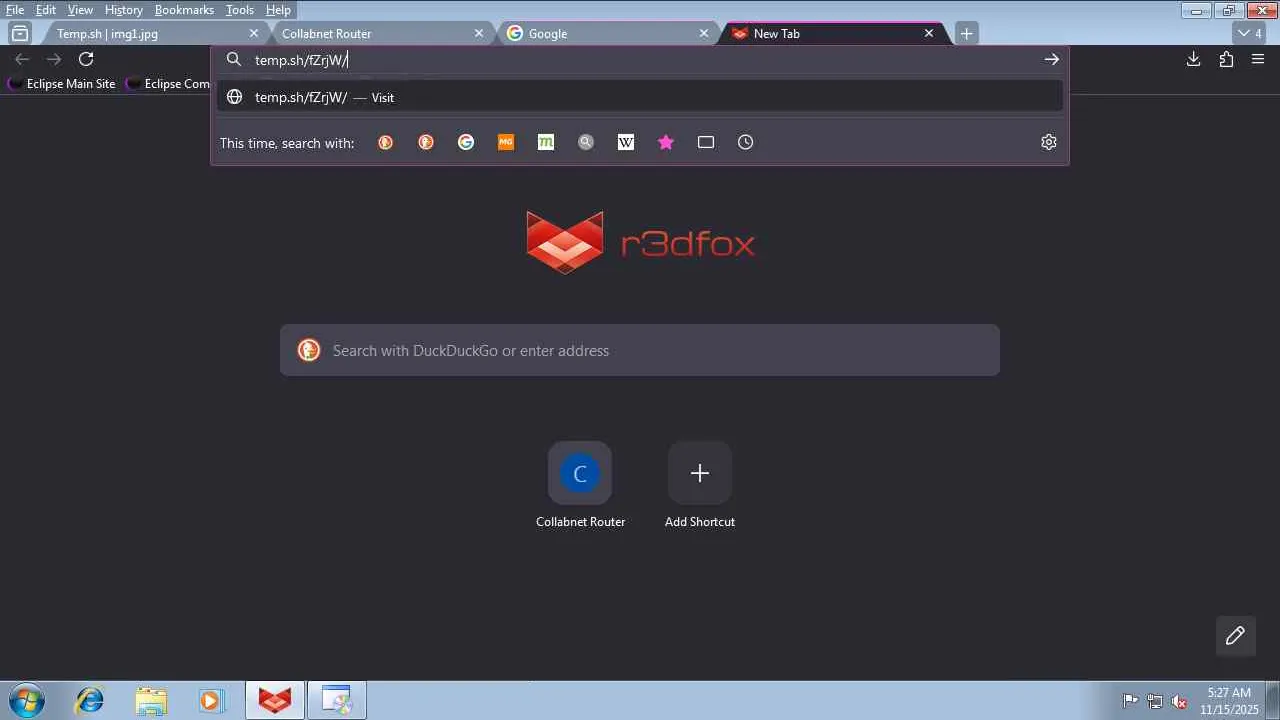Open the Extensions puzzle icon

click(1226, 60)
